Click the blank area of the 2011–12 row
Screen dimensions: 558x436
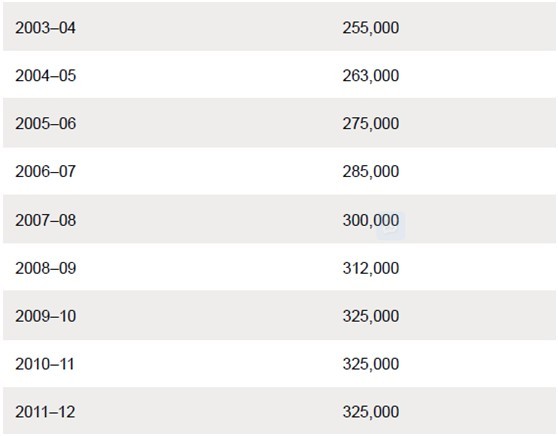tap(477, 411)
